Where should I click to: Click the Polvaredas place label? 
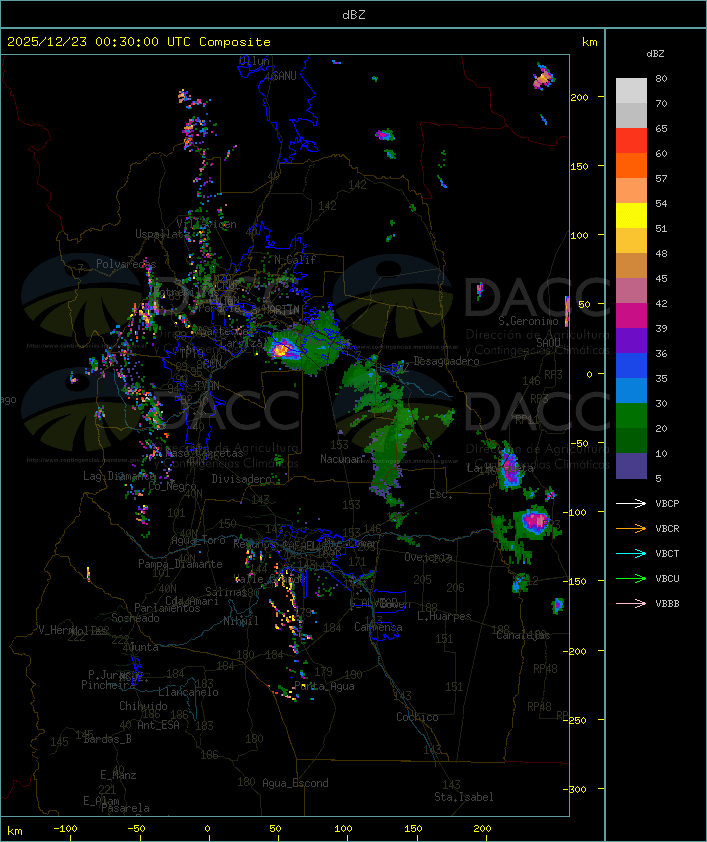click(x=126, y=264)
